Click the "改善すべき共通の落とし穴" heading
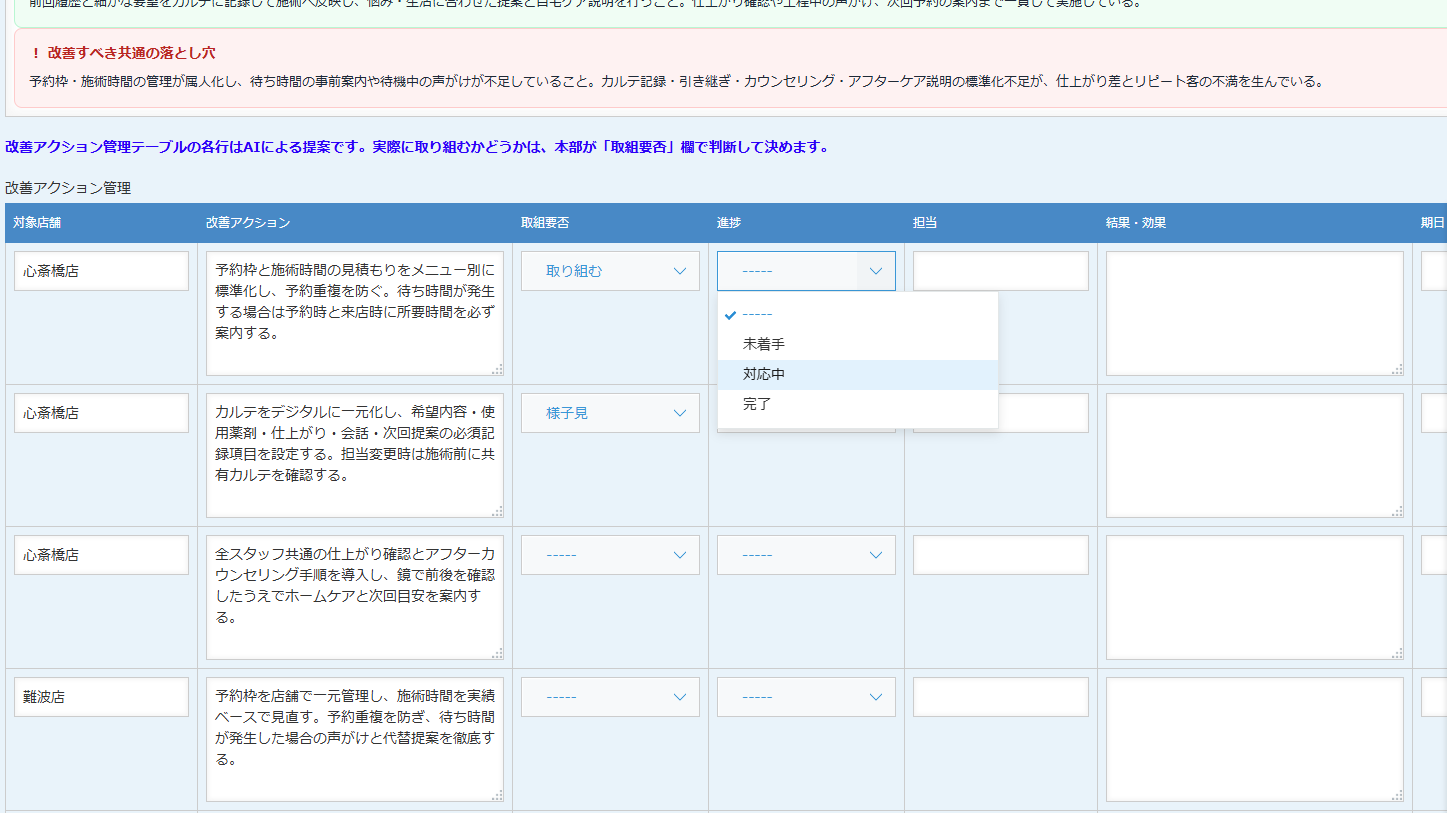The height and width of the screenshot is (813, 1447). (131, 53)
